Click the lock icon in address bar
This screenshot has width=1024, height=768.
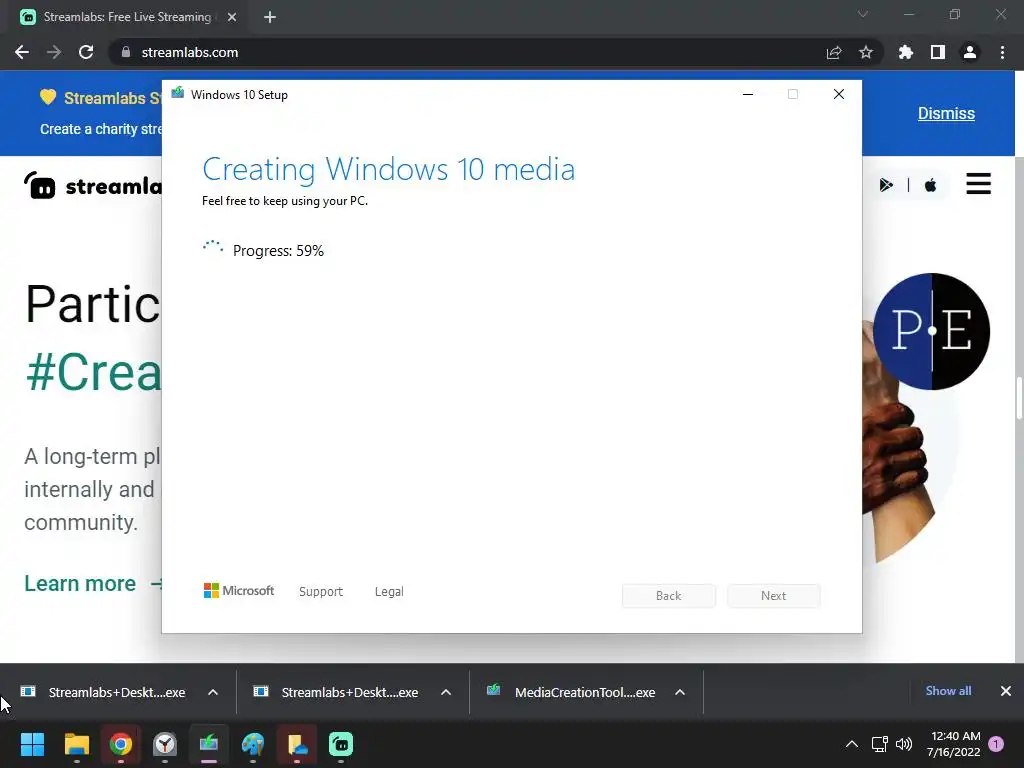point(126,52)
